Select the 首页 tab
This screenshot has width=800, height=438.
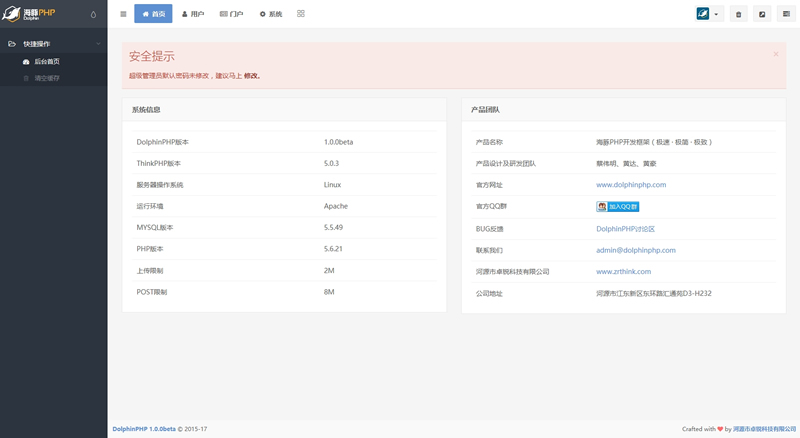[x=153, y=14]
